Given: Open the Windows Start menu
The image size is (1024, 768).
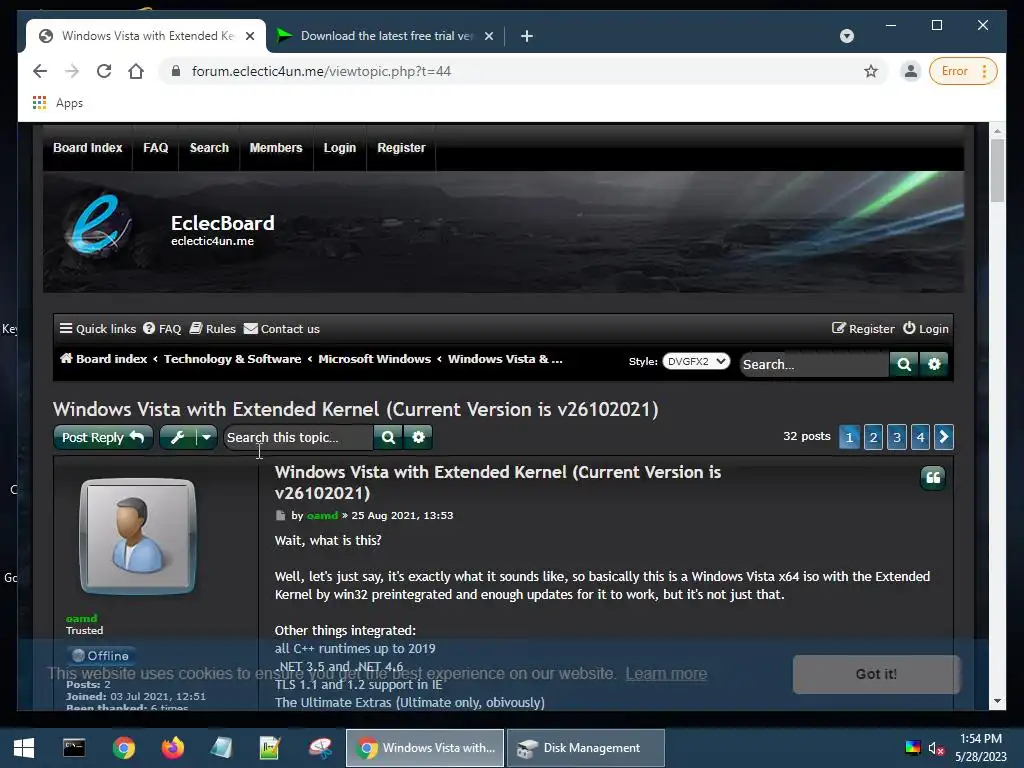Looking at the screenshot, I should coord(24,748).
